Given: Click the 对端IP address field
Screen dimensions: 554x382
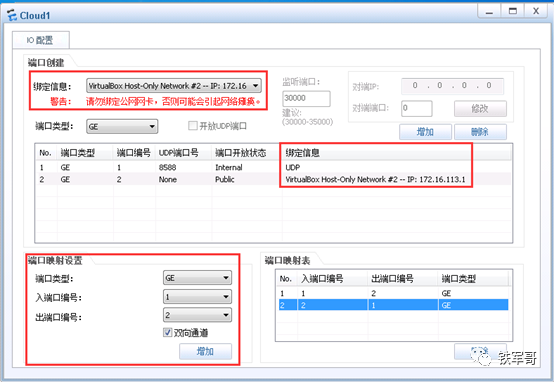Looking at the screenshot, I should click(x=452, y=86).
